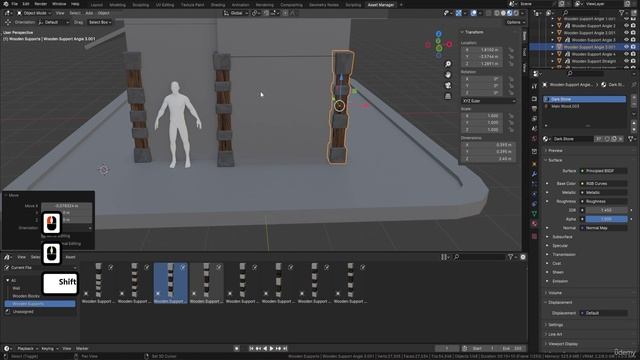Open the Render properties tab icon

click(x=534, y=99)
